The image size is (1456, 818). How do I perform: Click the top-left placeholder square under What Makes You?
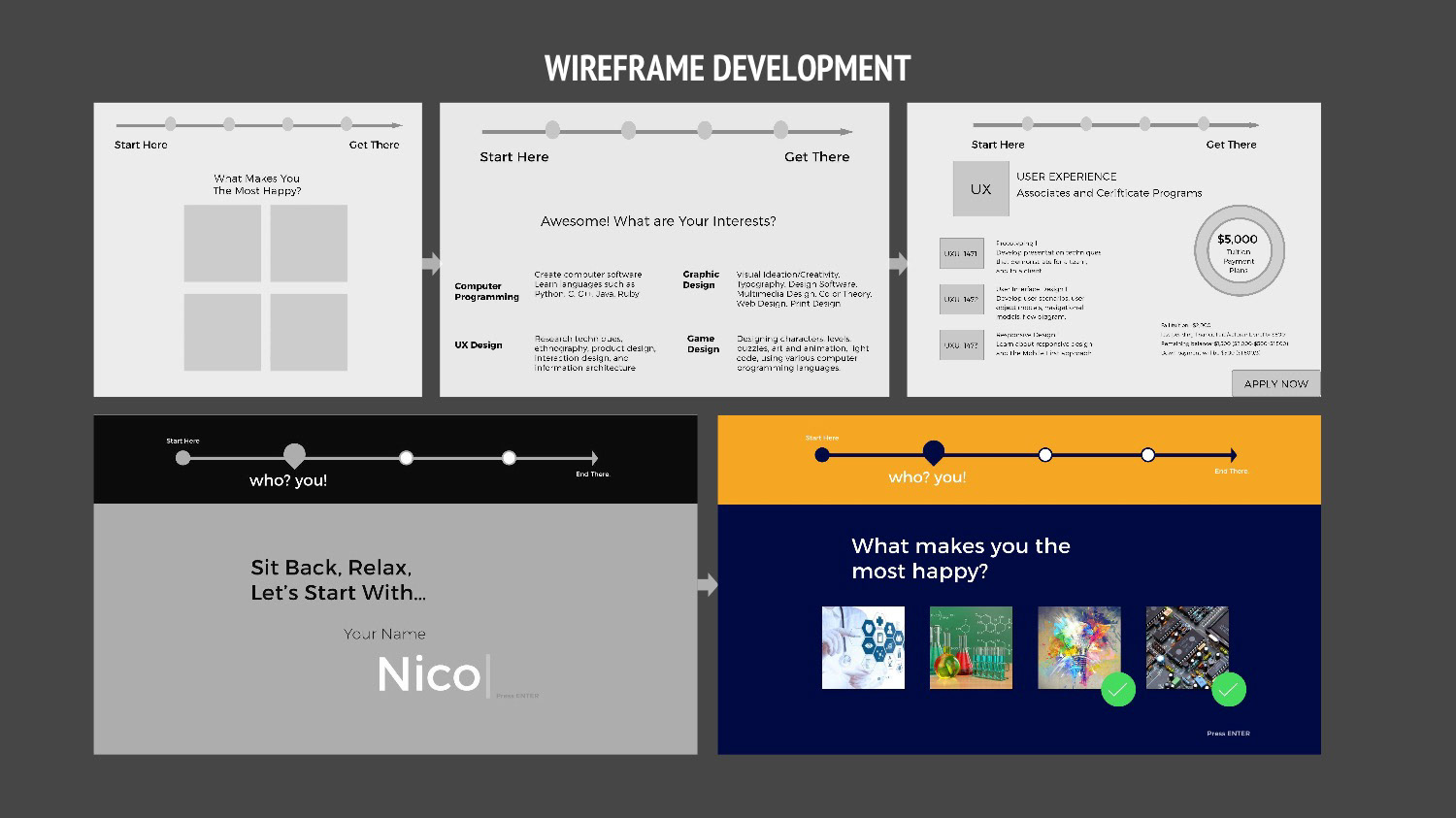pos(222,243)
